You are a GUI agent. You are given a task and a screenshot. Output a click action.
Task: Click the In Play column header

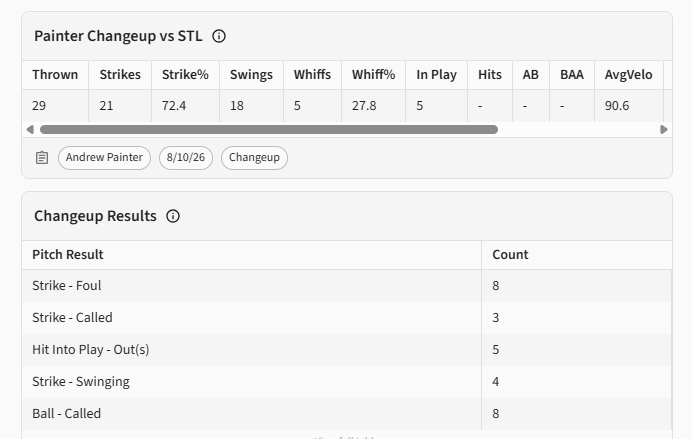point(436,75)
